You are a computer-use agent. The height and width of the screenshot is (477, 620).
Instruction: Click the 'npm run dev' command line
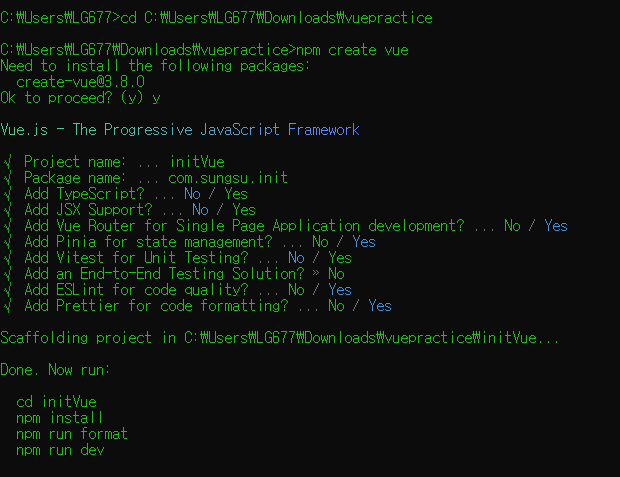[x=60, y=450]
